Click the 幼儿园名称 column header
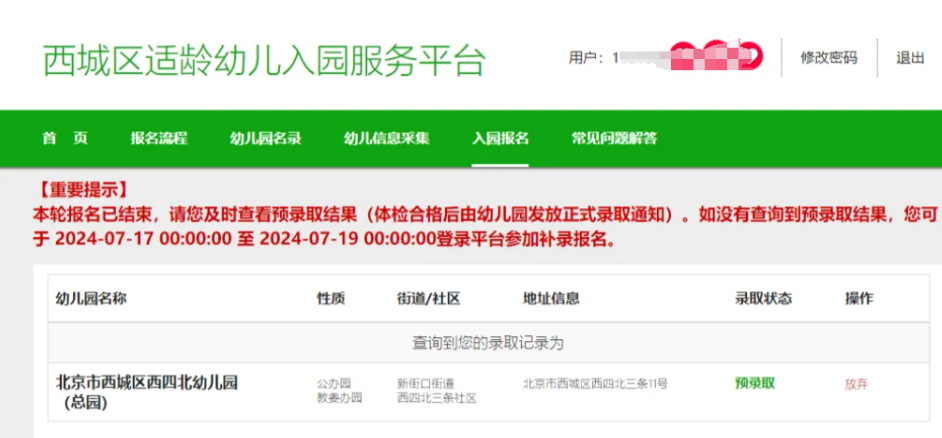This screenshot has width=942, height=438. pos(90,298)
